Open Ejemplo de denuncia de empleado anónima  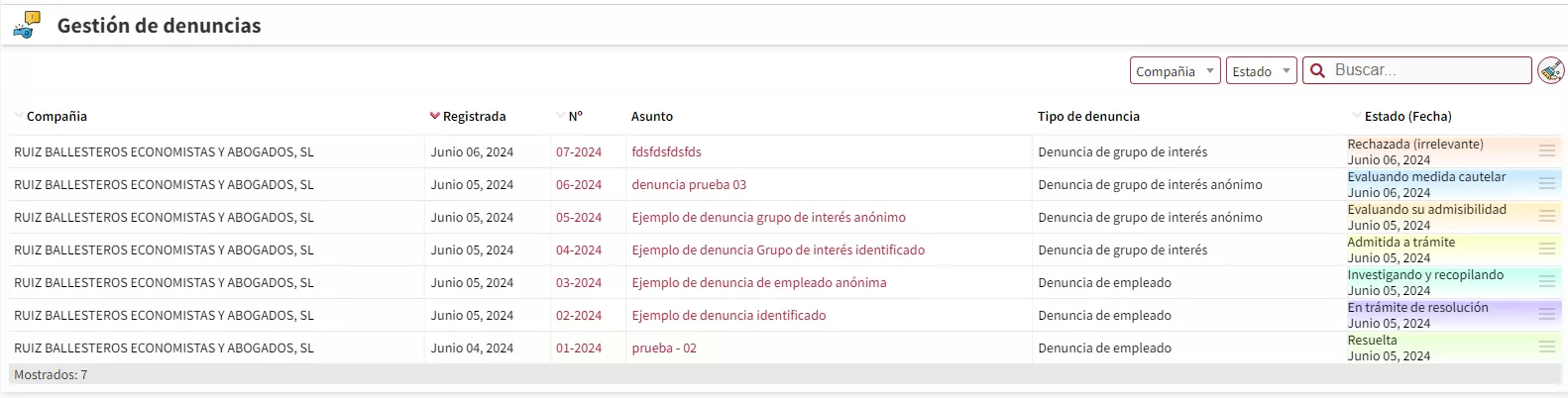(x=759, y=282)
